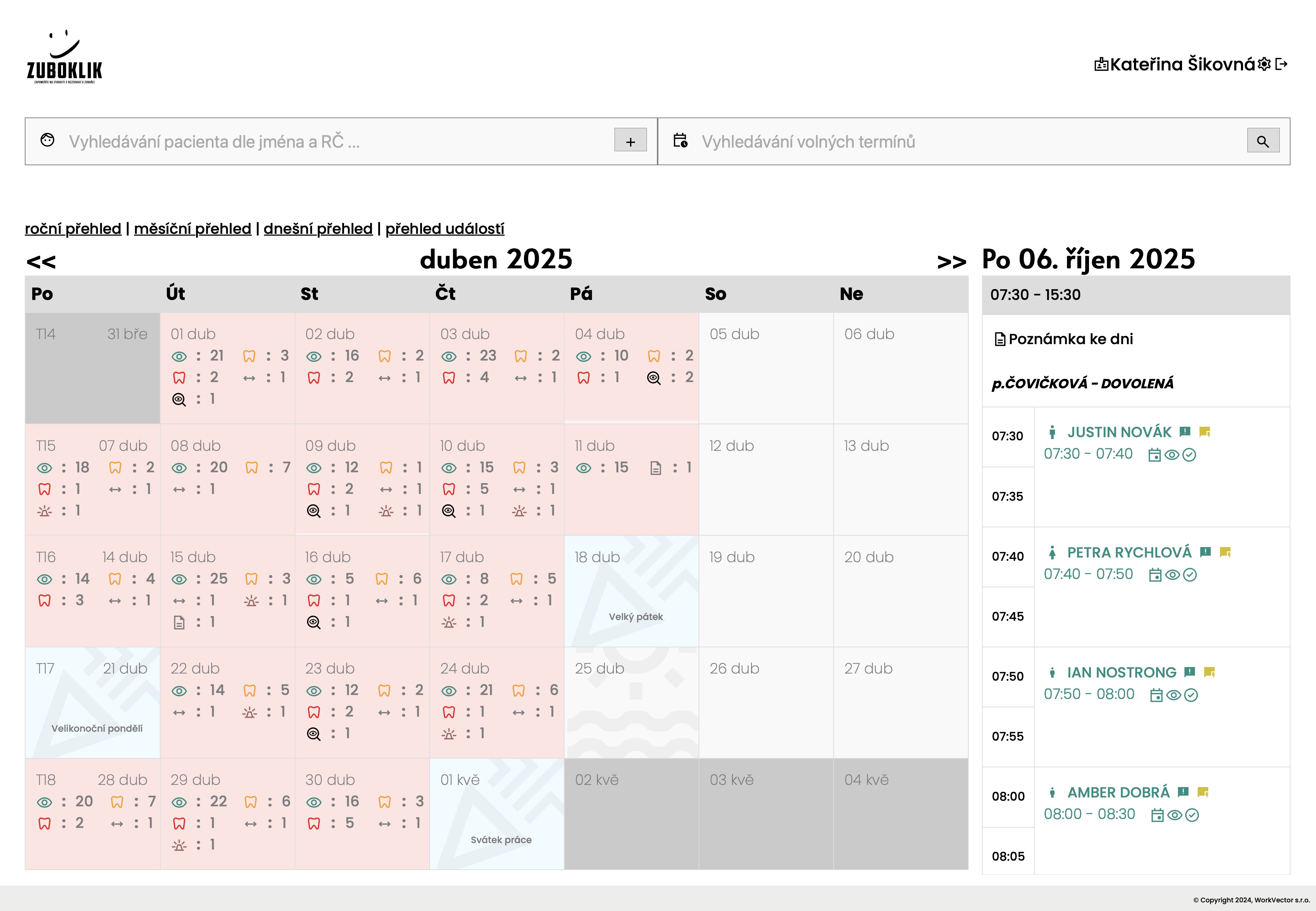Click the settings gear next to Kateřina Šikovná
The image size is (1316, 911).
tap(1264, 65)
